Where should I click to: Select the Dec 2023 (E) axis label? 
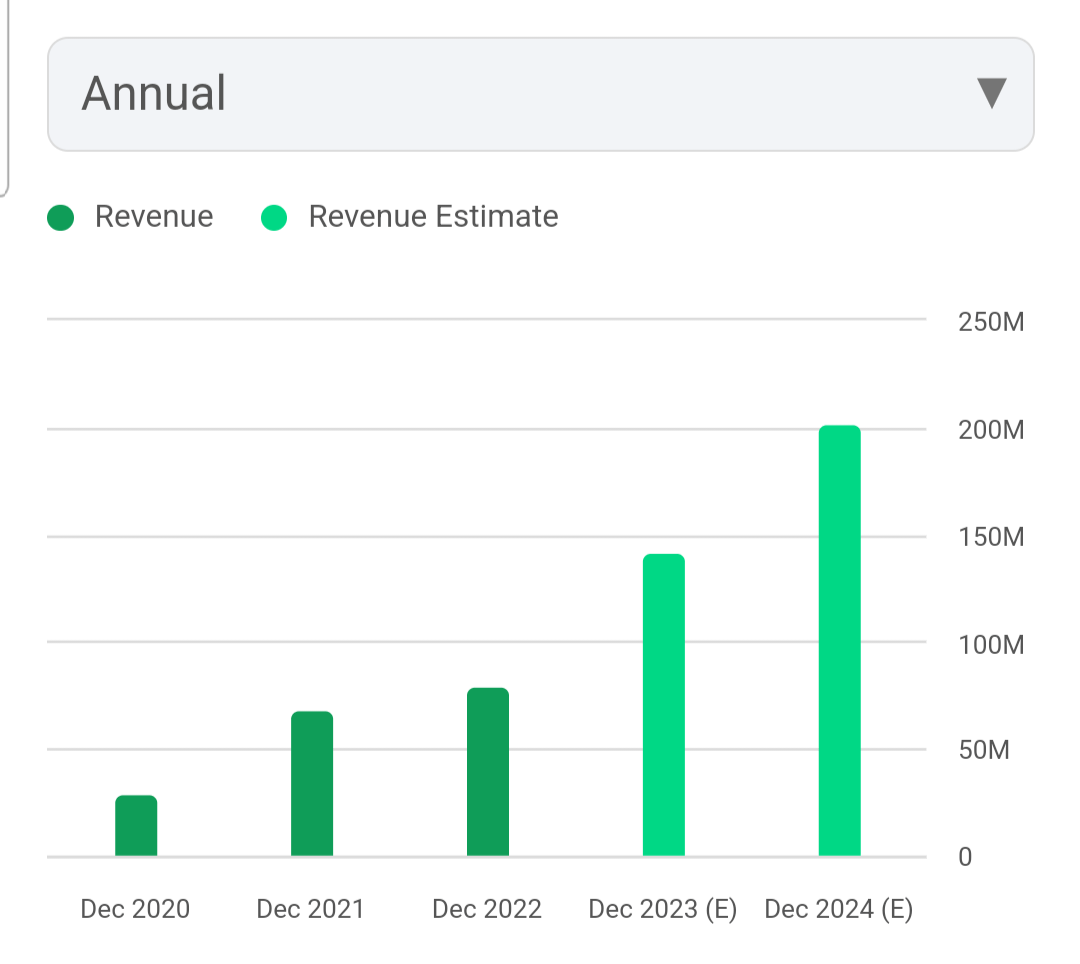click(663, 909)
